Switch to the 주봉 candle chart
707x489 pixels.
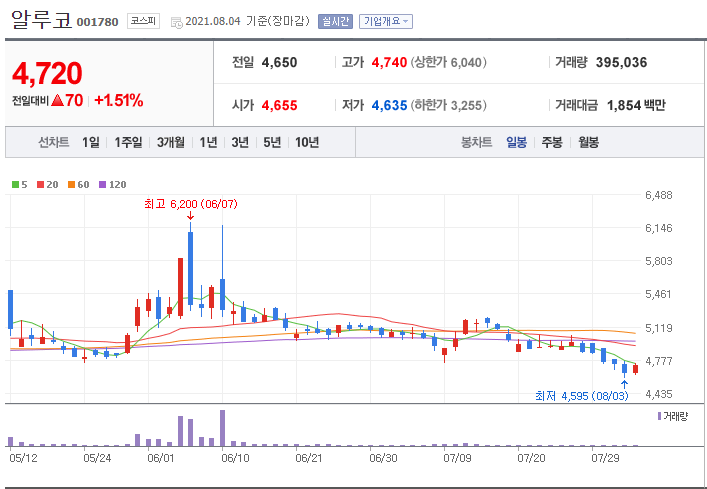click(x=552, y=143)
